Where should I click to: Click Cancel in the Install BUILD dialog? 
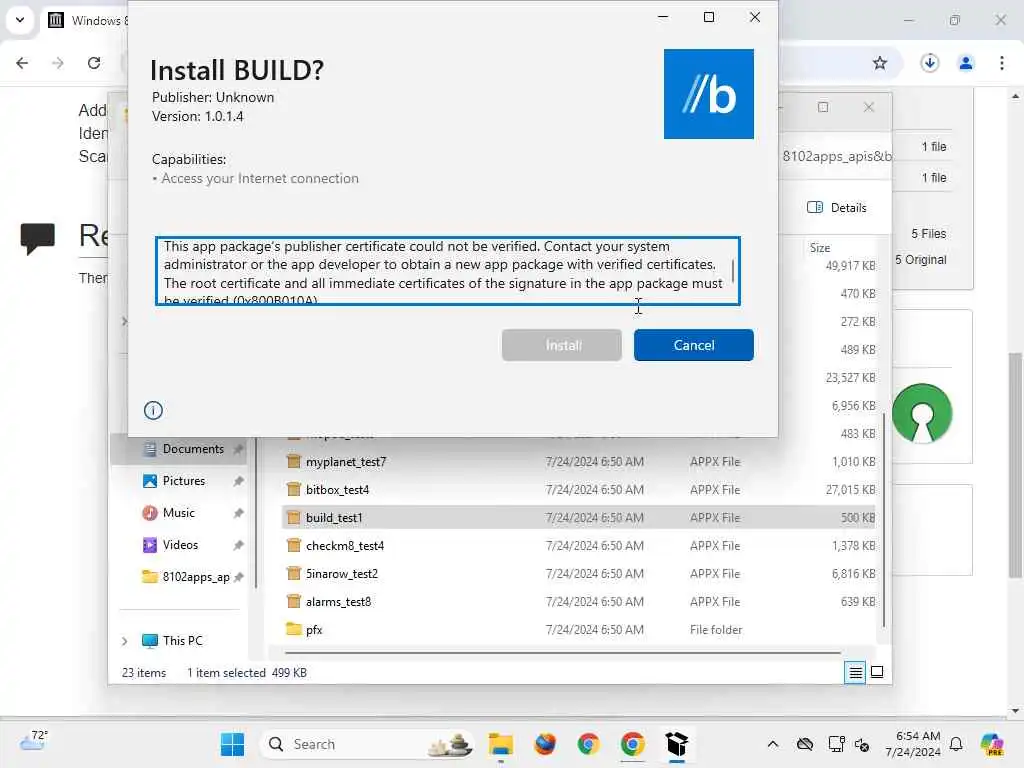(694, 345)
